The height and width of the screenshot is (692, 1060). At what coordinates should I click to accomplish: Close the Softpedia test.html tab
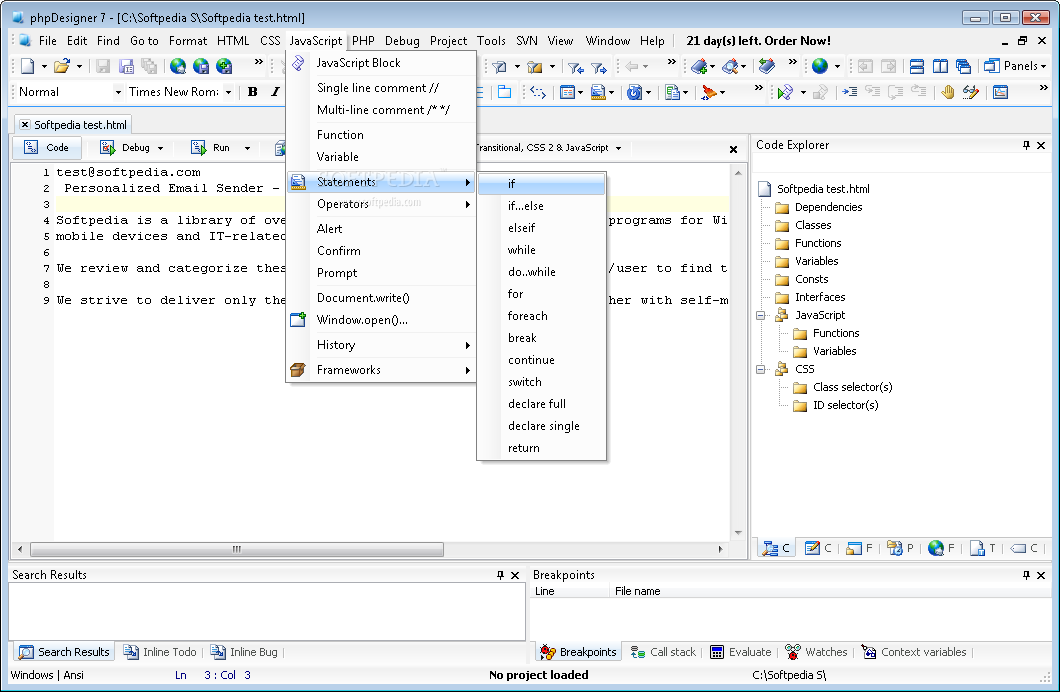[x=25, y=125]
